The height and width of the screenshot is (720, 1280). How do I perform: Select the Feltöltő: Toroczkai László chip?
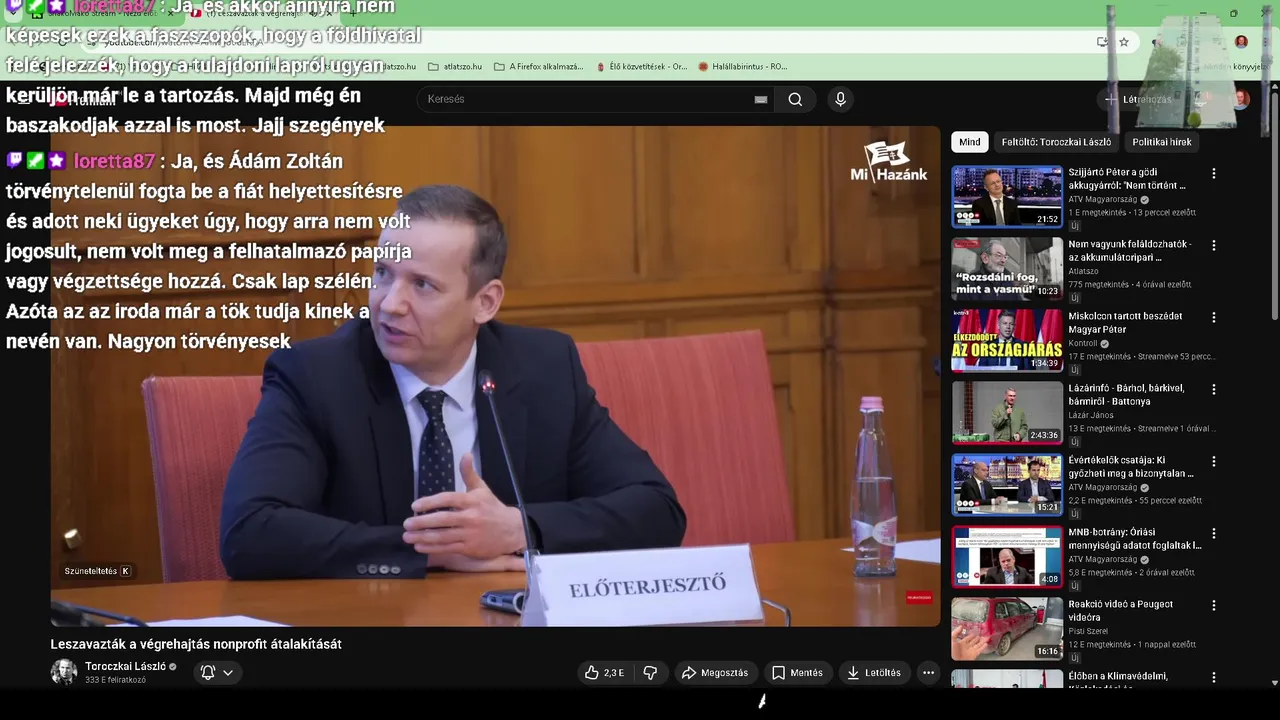[1056, 142]
